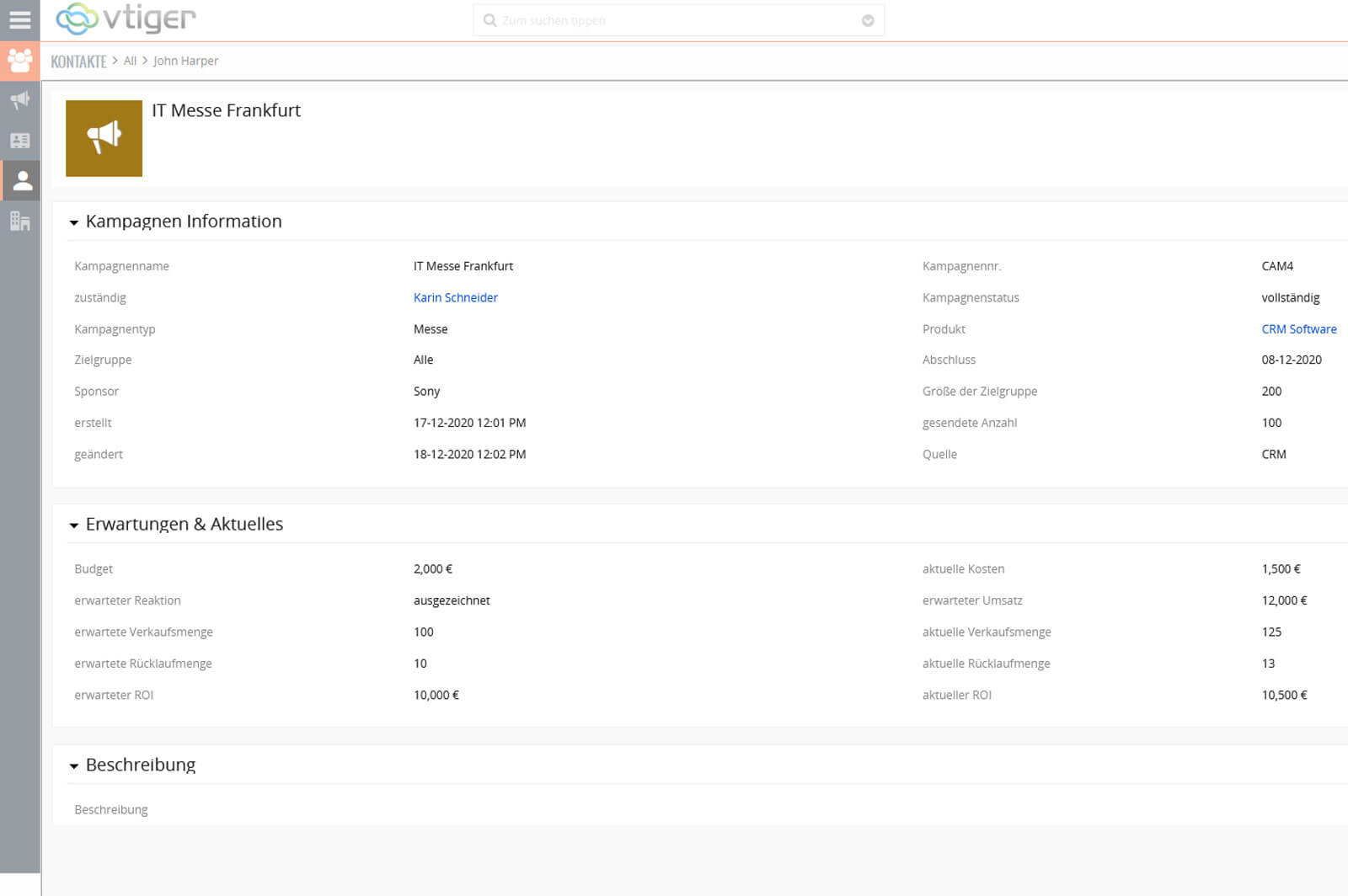The height and width of the screenshot is (896, 1348).
Task: Open Organizations building icon in sidebar
Action: (19, 221)
